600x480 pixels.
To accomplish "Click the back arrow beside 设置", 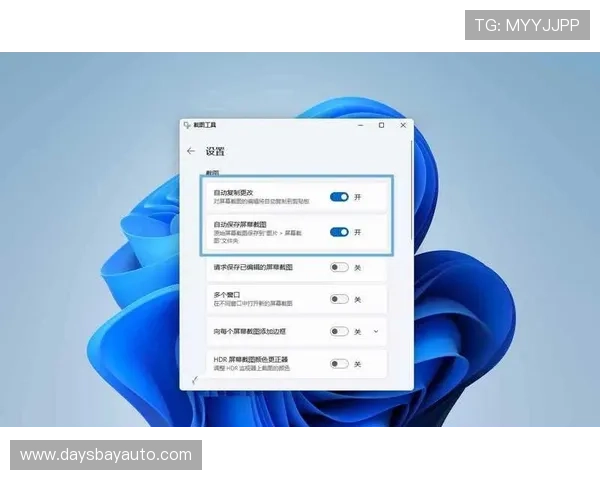I will tap(191, 151).
